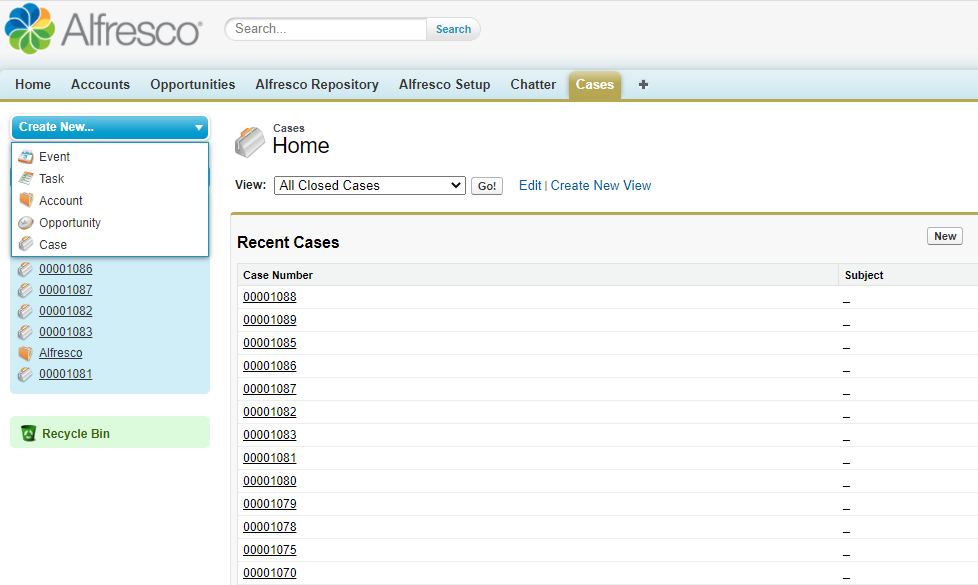Click the icon next to Alfresco recent item
978x585 pixels.
pyautogui.click(x=26, y=353)
